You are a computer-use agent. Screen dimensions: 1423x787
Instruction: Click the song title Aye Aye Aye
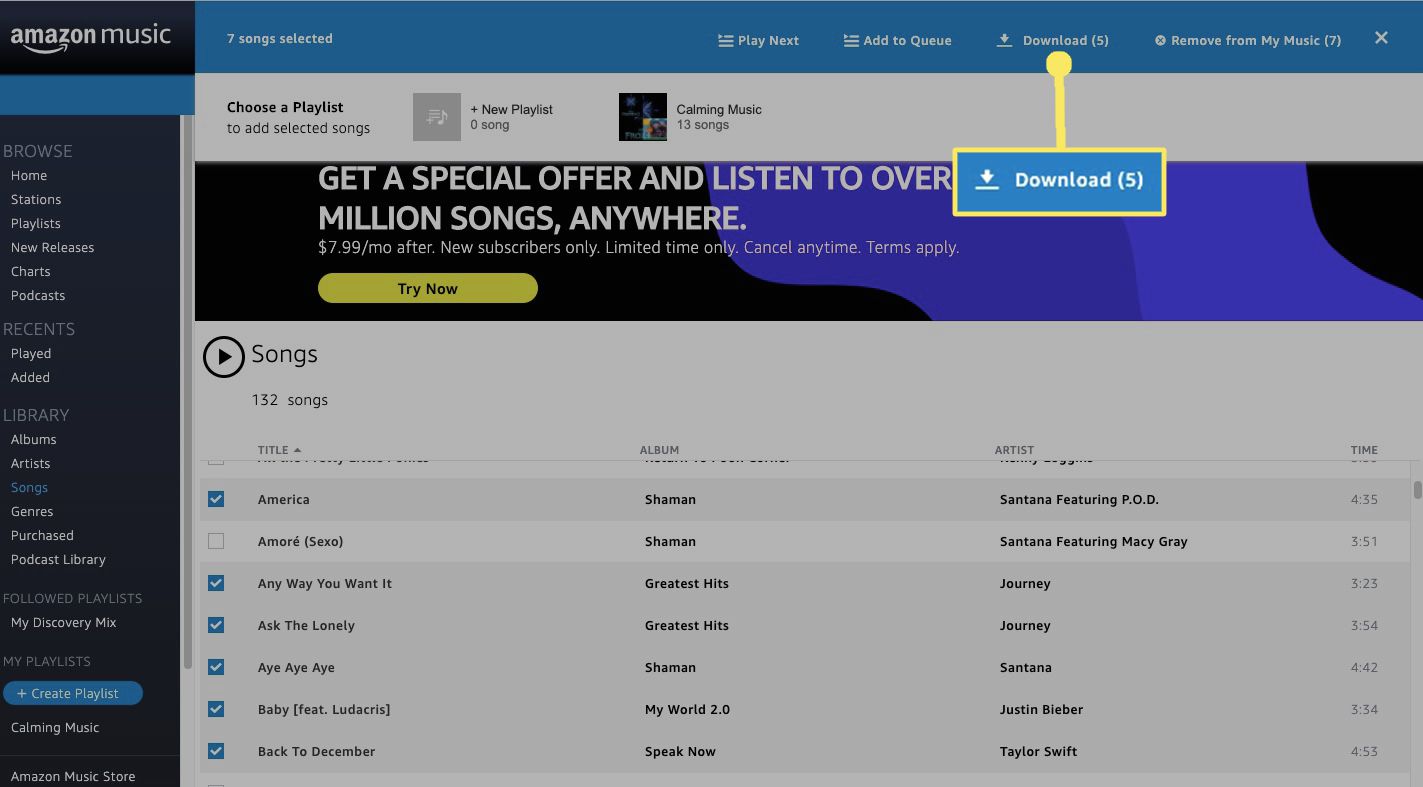296,667
